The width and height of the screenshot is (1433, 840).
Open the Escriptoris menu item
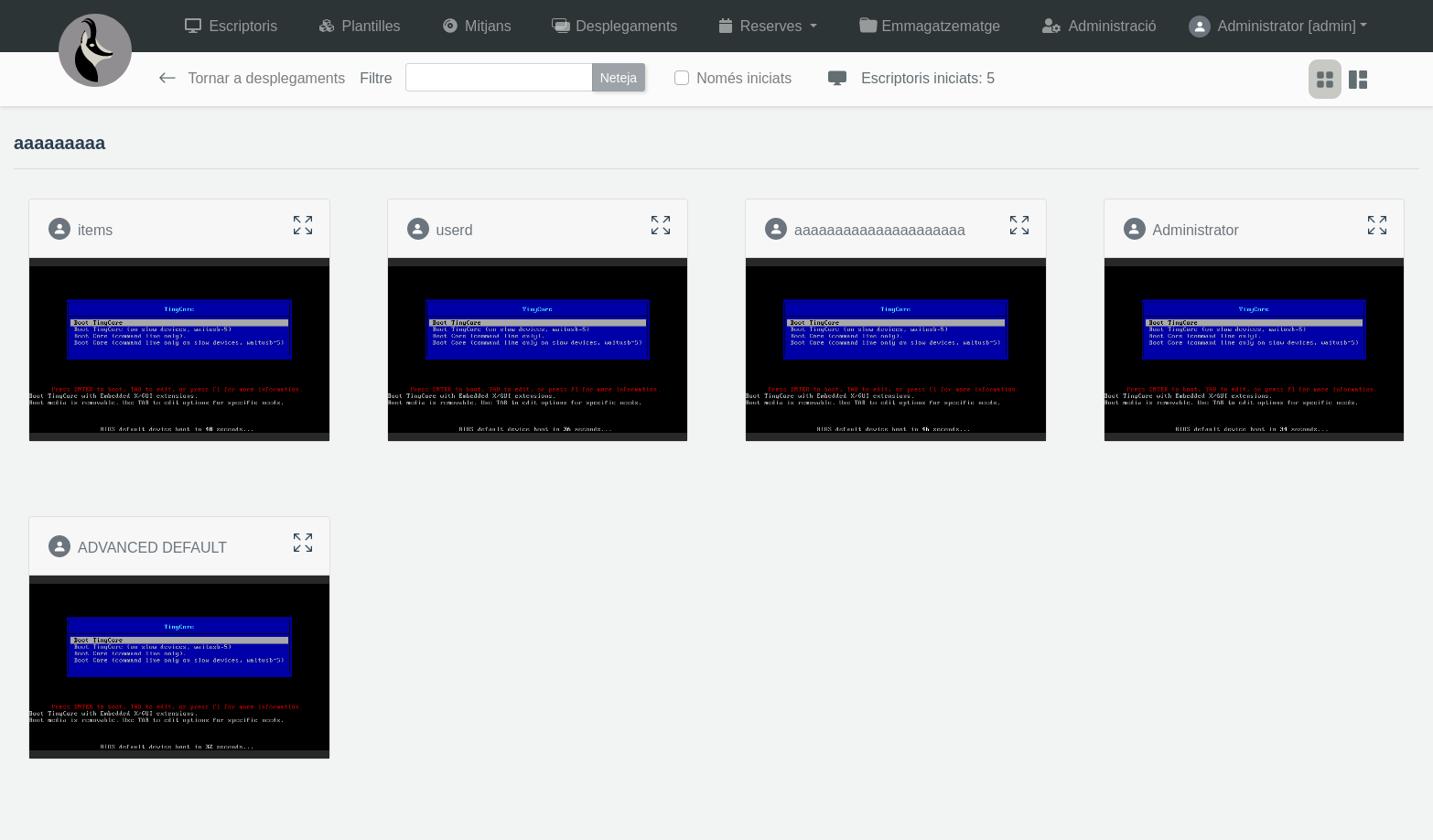231,26
